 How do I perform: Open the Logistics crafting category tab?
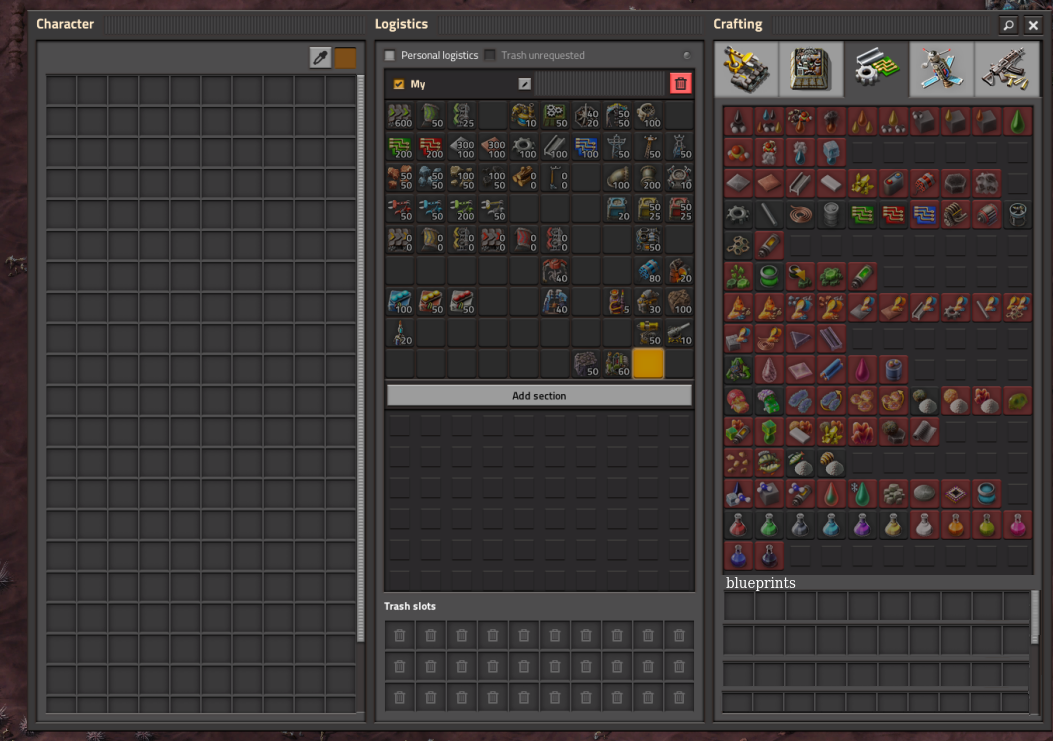tap(746, 69)
